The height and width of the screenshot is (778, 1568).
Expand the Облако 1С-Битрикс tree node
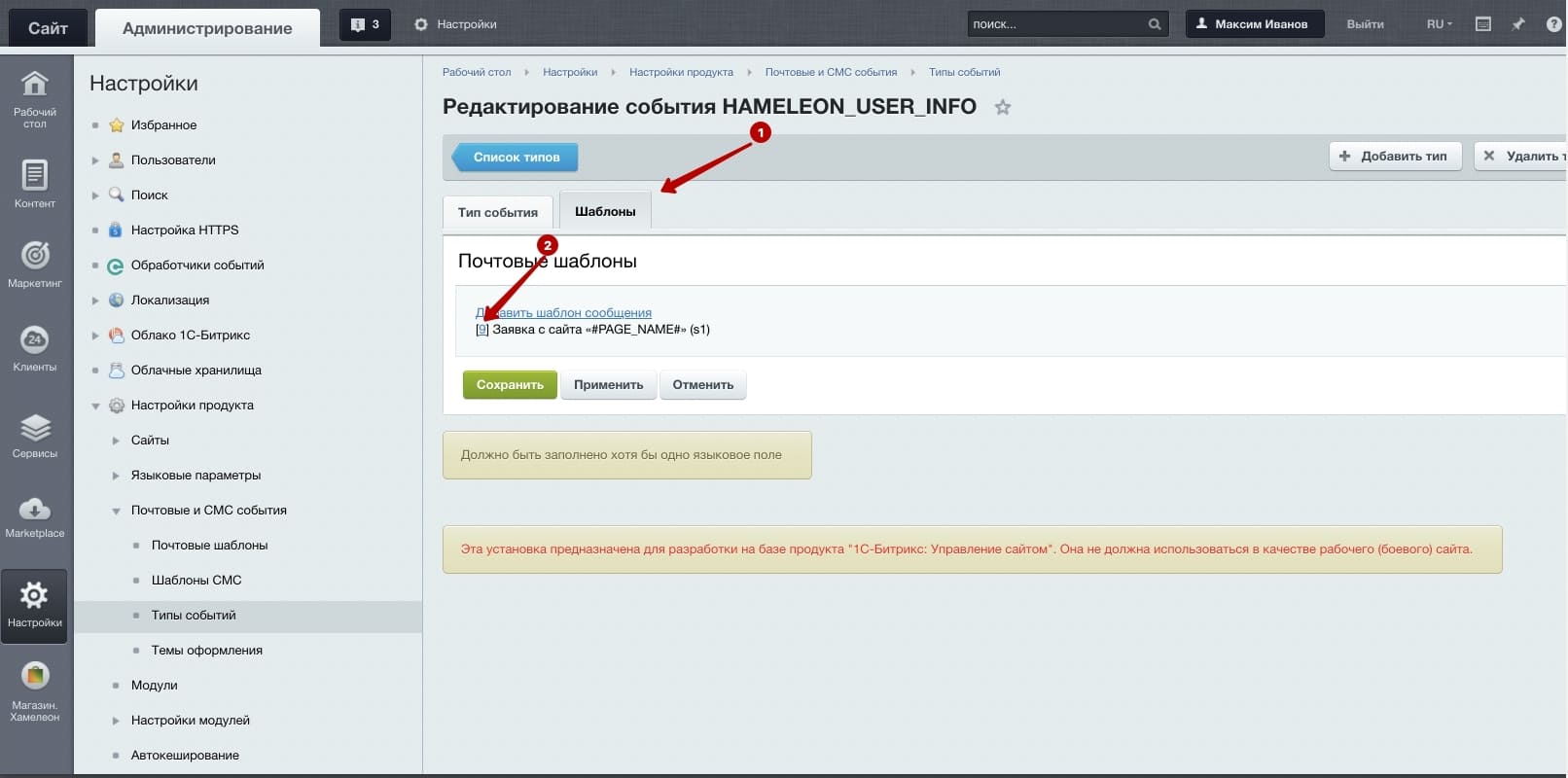point(95,336)
